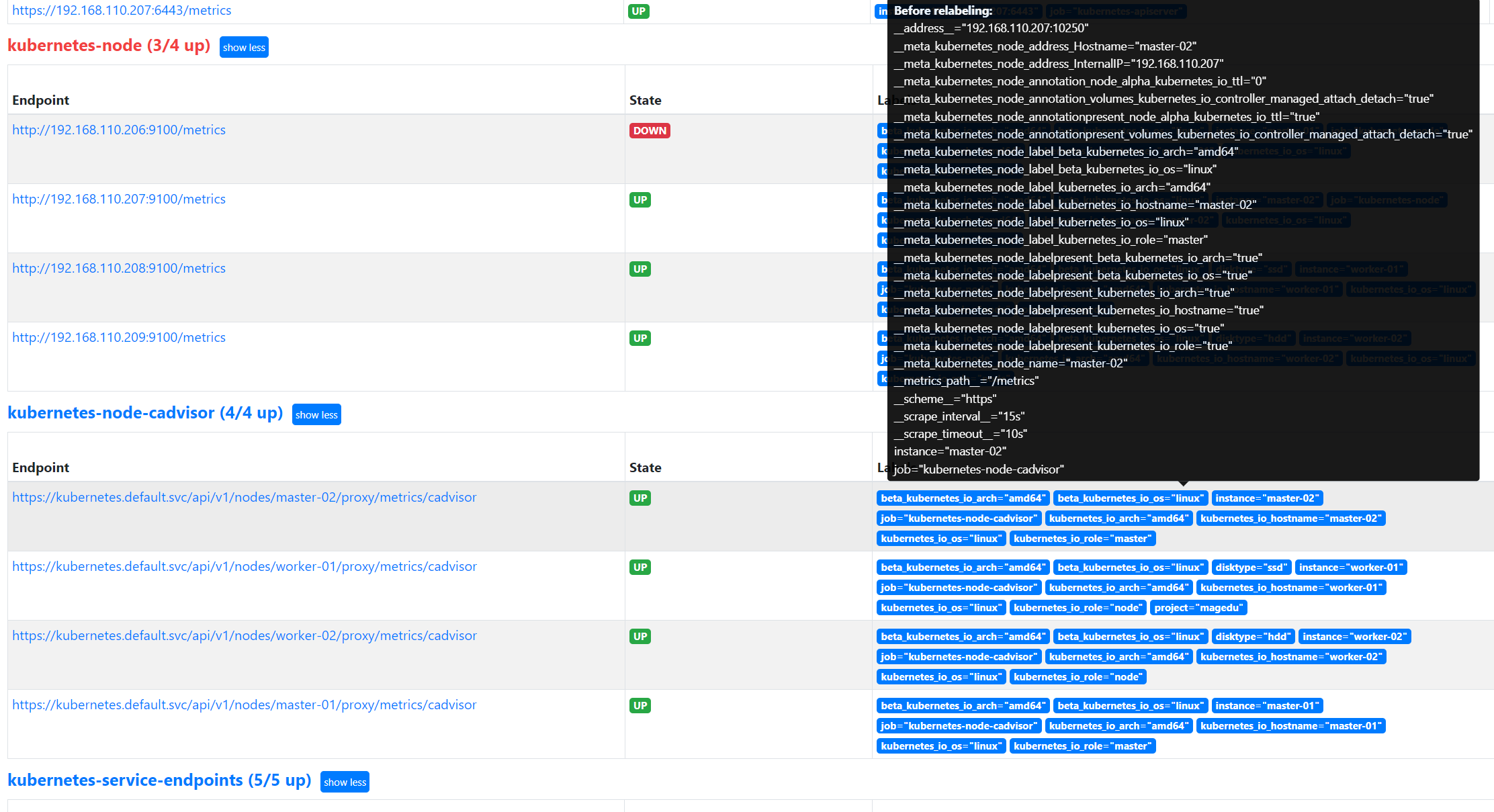Open the worker-01 cadvisor proxy metrics link
1494x812 pixels.
[x=244, y=567]
